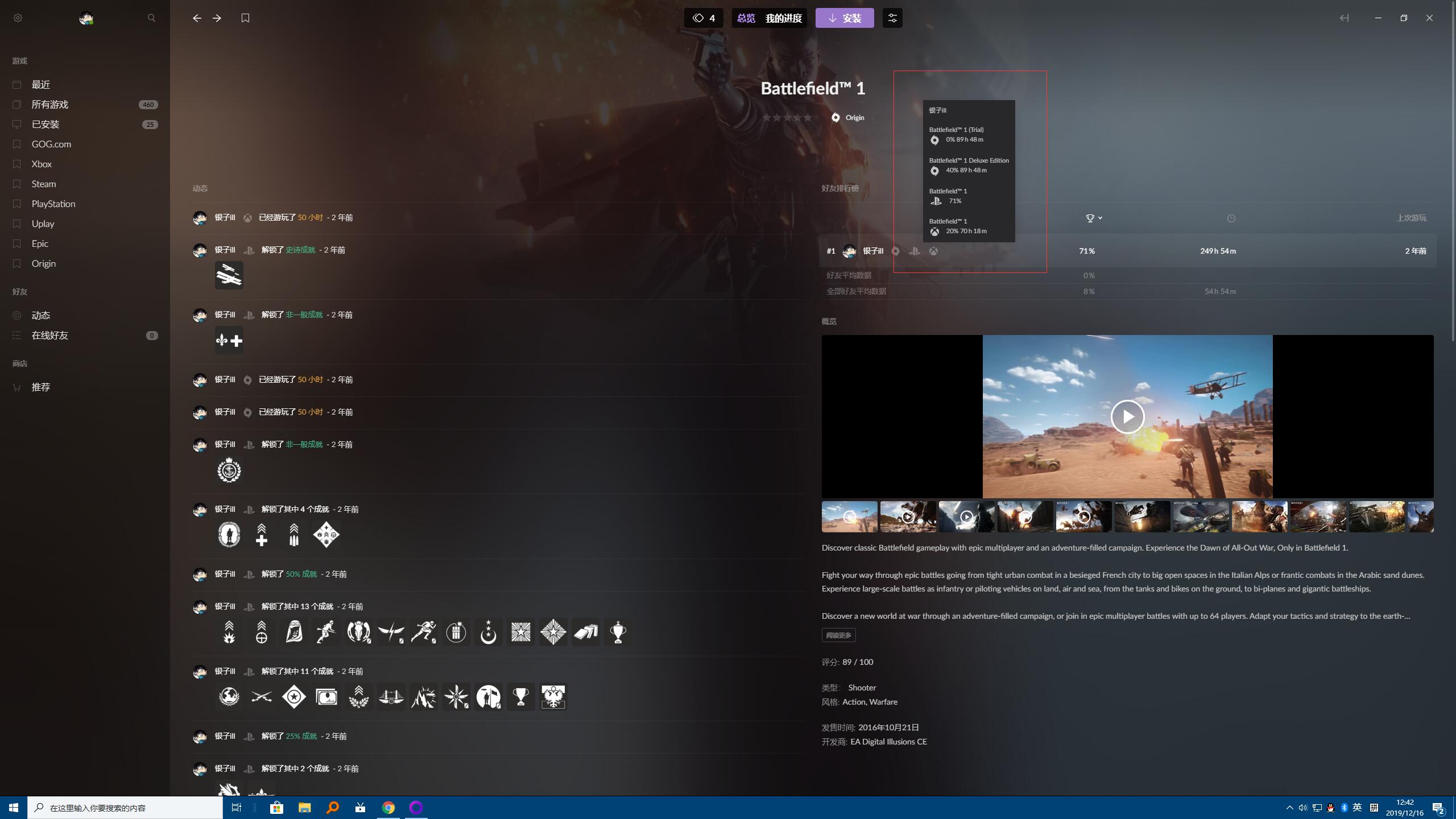Image resolution: width=1456 pixels, height=819 pixels.
Task: Sort leaderboard by the trophy dropdown
Action: (1094, 218)
